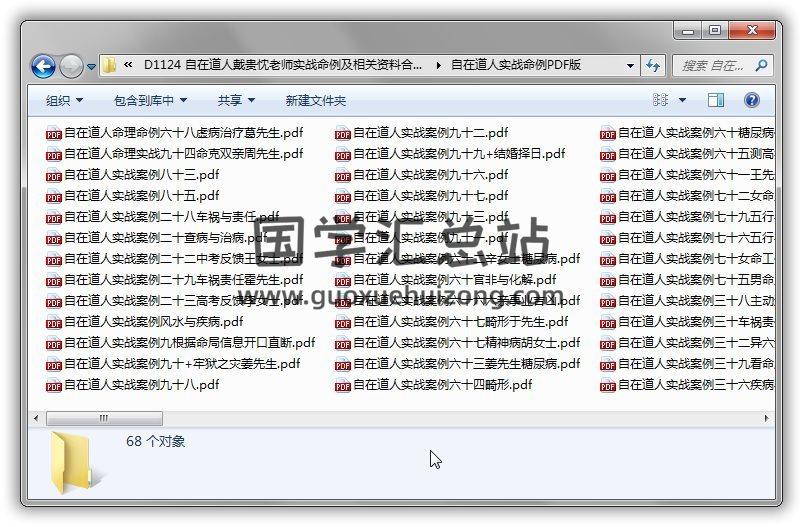The height and width of the screenshot is (527, 803).
Task: Select 自在道人实战案例六十七精神病胡女士.pdf
Action: click(458, 343)
